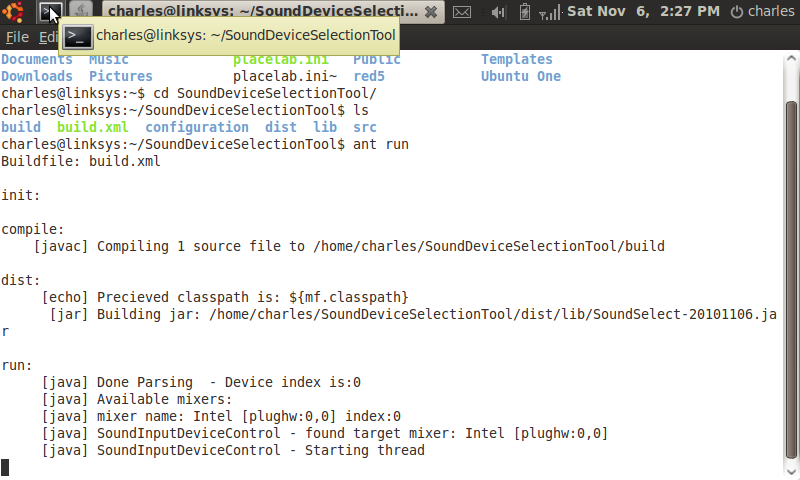Expand the charles user session menu
This screenshot has width=800, height=480.
[x=770, y=11]
